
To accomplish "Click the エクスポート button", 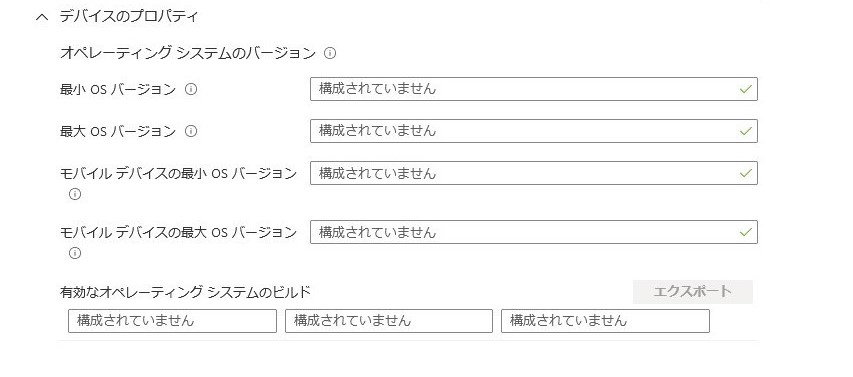I will [693, 292].
